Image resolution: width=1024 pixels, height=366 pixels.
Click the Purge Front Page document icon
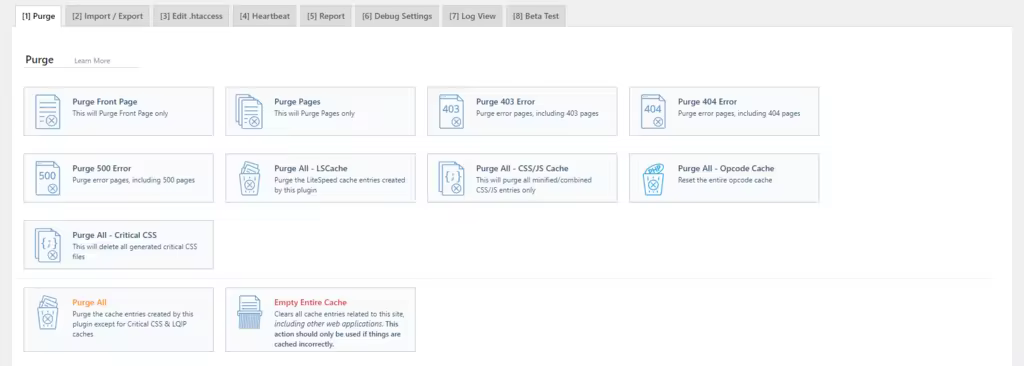point(48,112)
